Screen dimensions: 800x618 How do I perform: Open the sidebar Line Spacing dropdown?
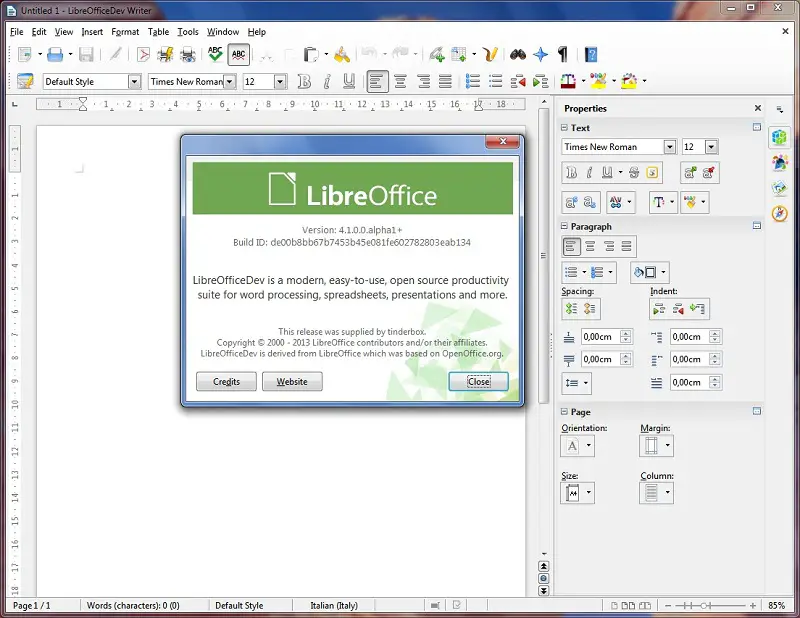(577, 383)
